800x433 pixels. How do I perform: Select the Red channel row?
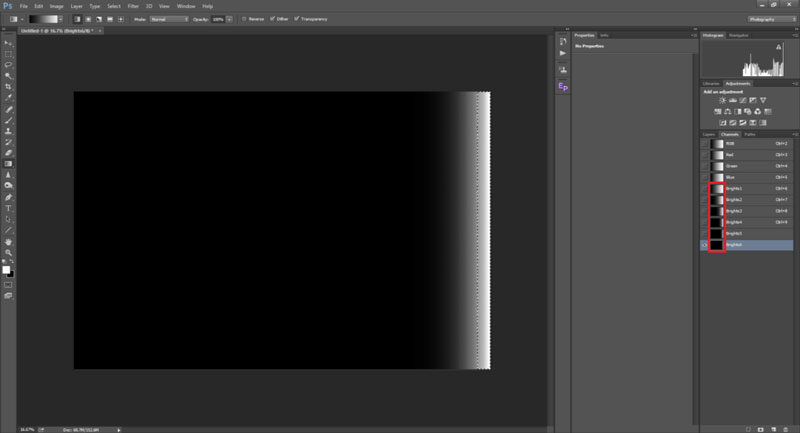[750, 155]
